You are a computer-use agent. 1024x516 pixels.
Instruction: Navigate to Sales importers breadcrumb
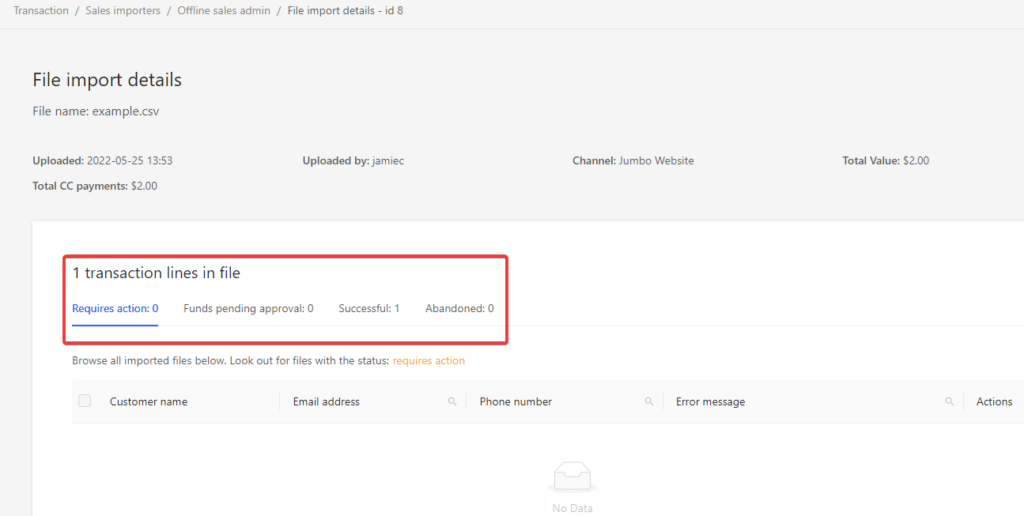[x=123, y=11]
